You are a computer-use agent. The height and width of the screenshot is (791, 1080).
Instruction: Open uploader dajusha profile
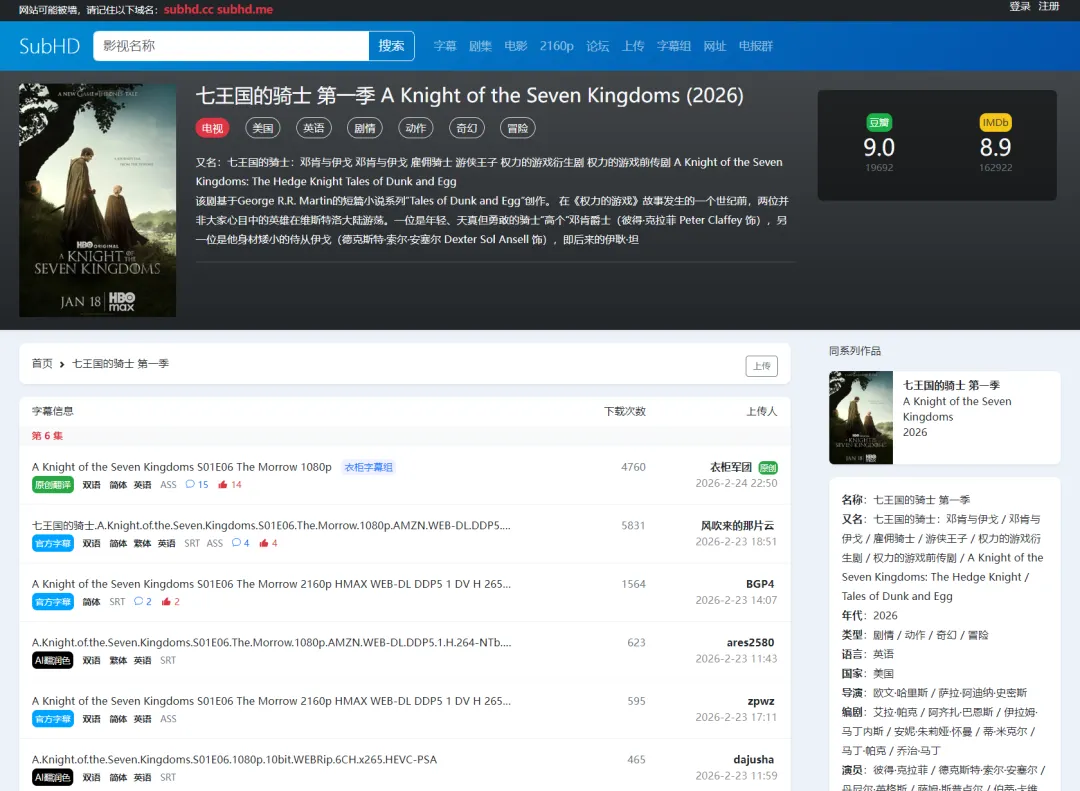click(754, 760)
